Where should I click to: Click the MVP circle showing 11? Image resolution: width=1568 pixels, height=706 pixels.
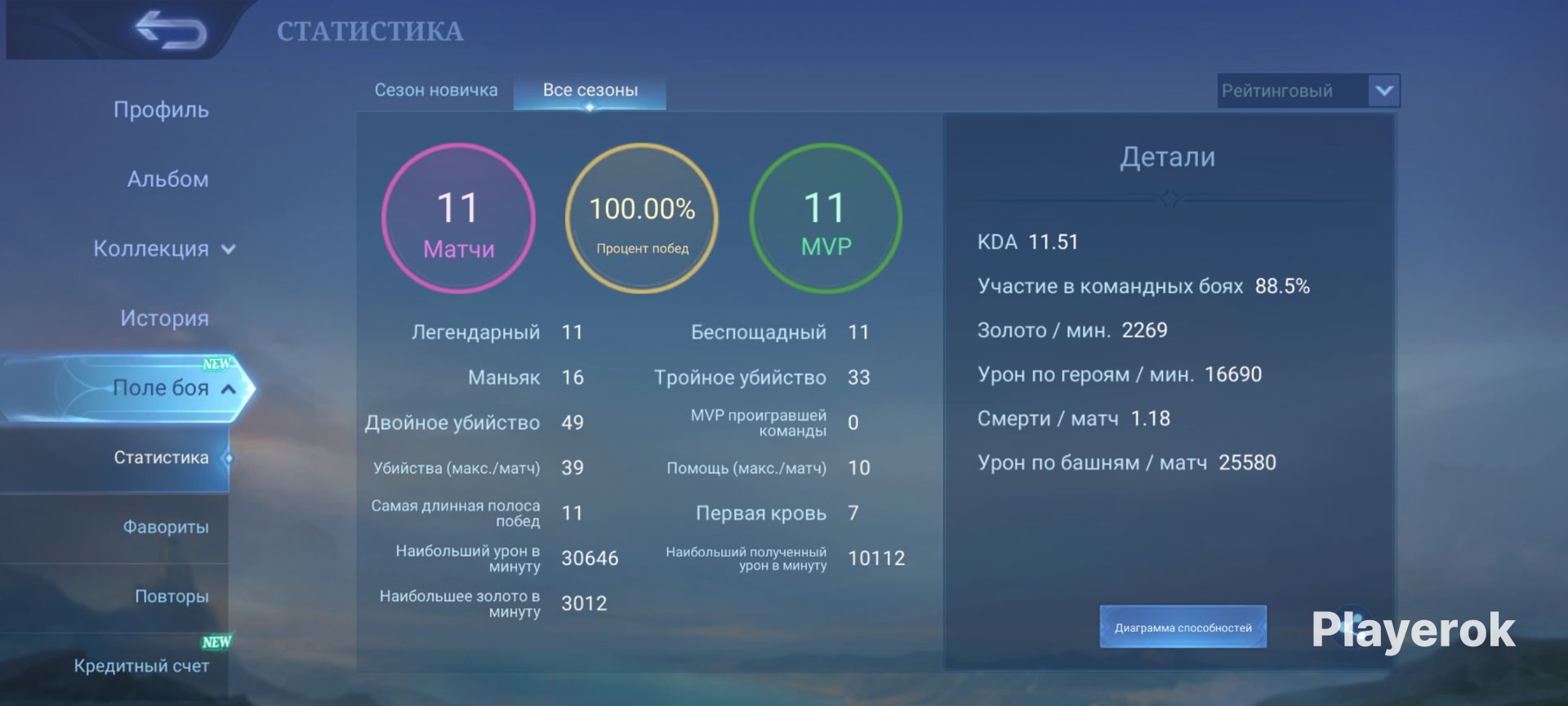point(826,218)
